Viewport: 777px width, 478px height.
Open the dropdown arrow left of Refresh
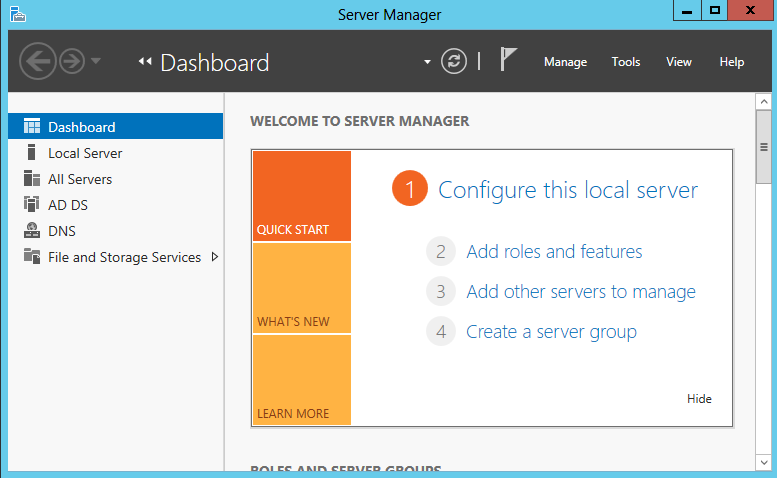click(427, 62)
